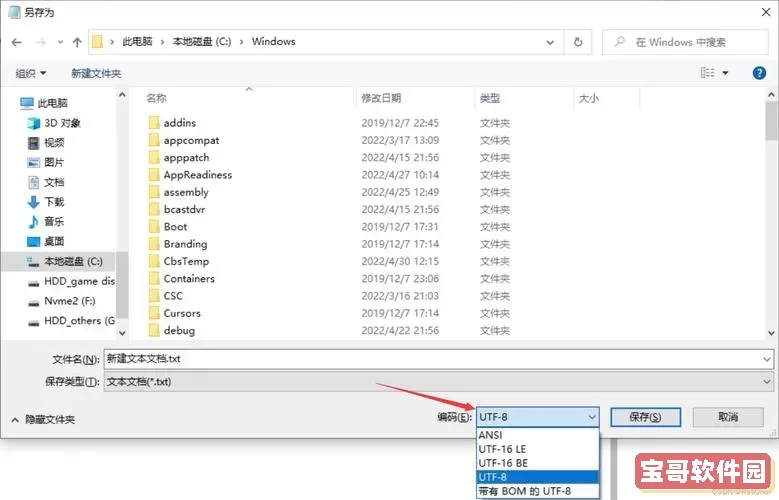Click 本地磁盘 (C:) breadcrumb
779x500 pixels.
[x=202, y=42]
